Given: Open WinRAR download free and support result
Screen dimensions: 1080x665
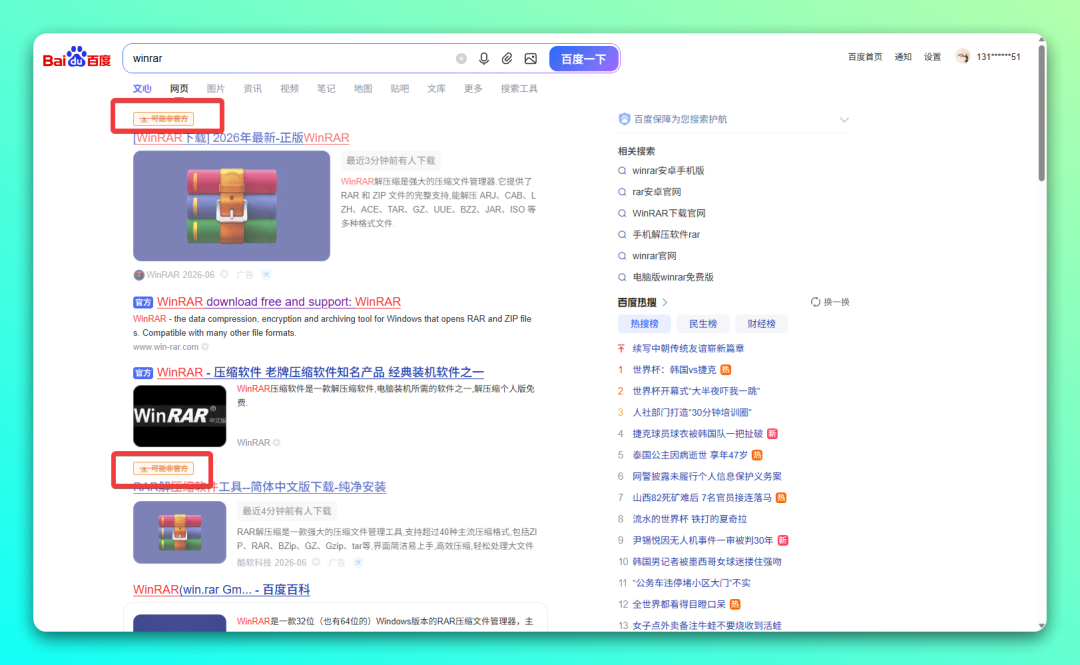Looking at the screenshot, I should [x=279, y=302].
